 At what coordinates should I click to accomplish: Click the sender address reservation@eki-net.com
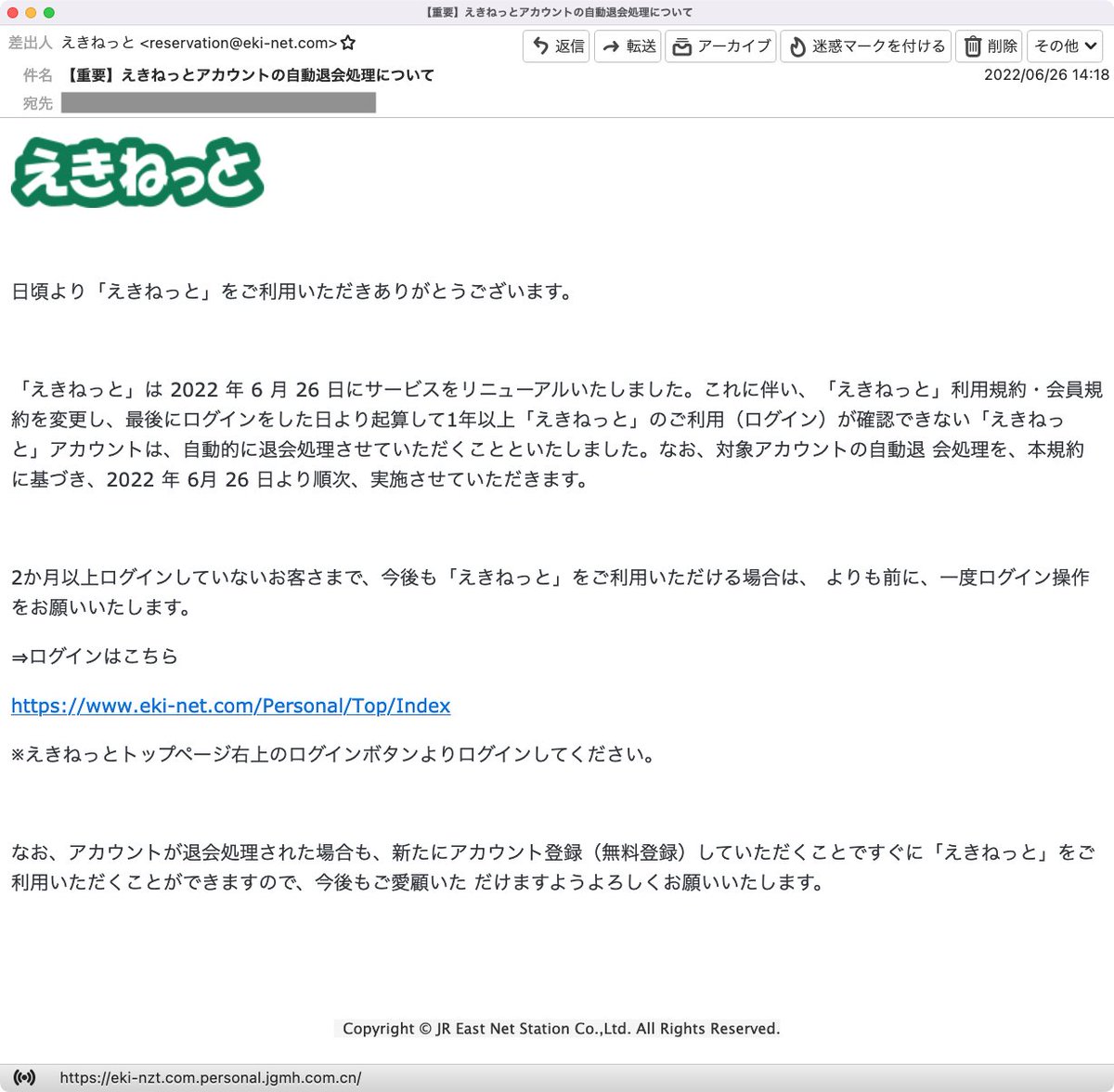(239, 43)
